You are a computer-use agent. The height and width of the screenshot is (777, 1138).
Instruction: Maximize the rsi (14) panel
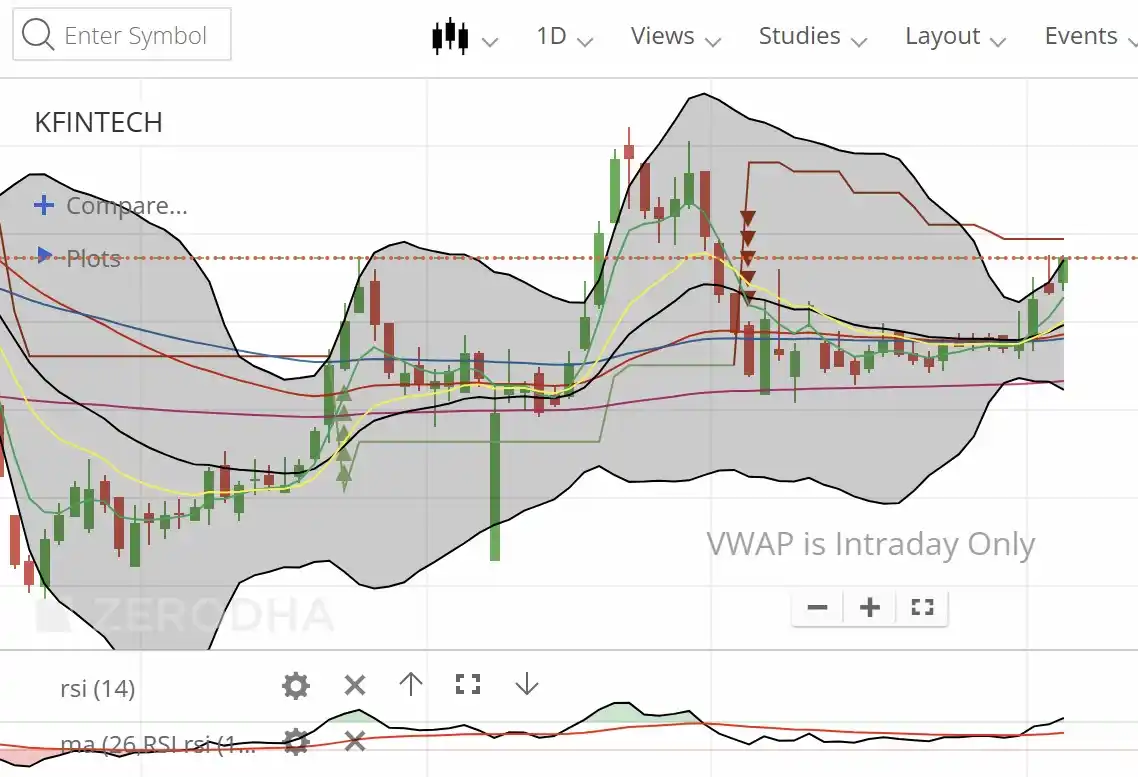point(468,684)
